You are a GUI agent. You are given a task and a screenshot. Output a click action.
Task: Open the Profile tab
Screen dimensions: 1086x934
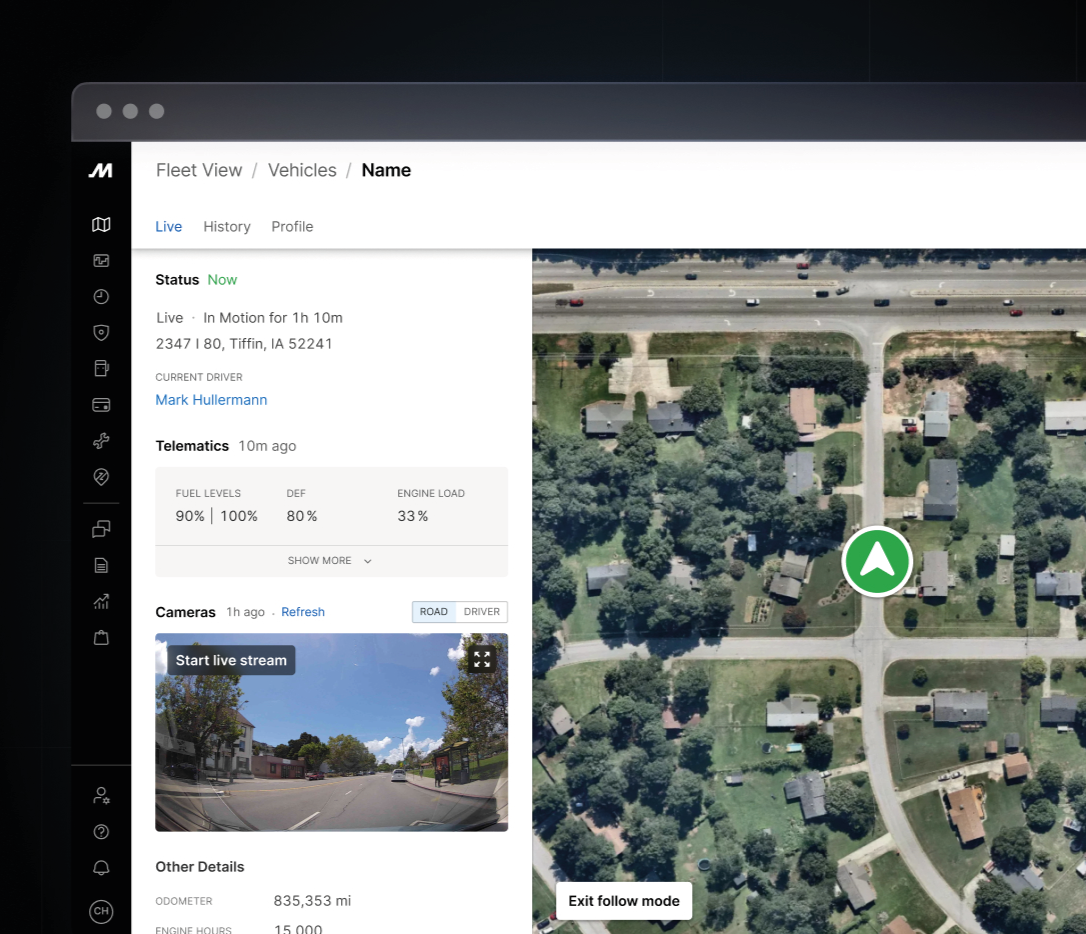(292, 227)
